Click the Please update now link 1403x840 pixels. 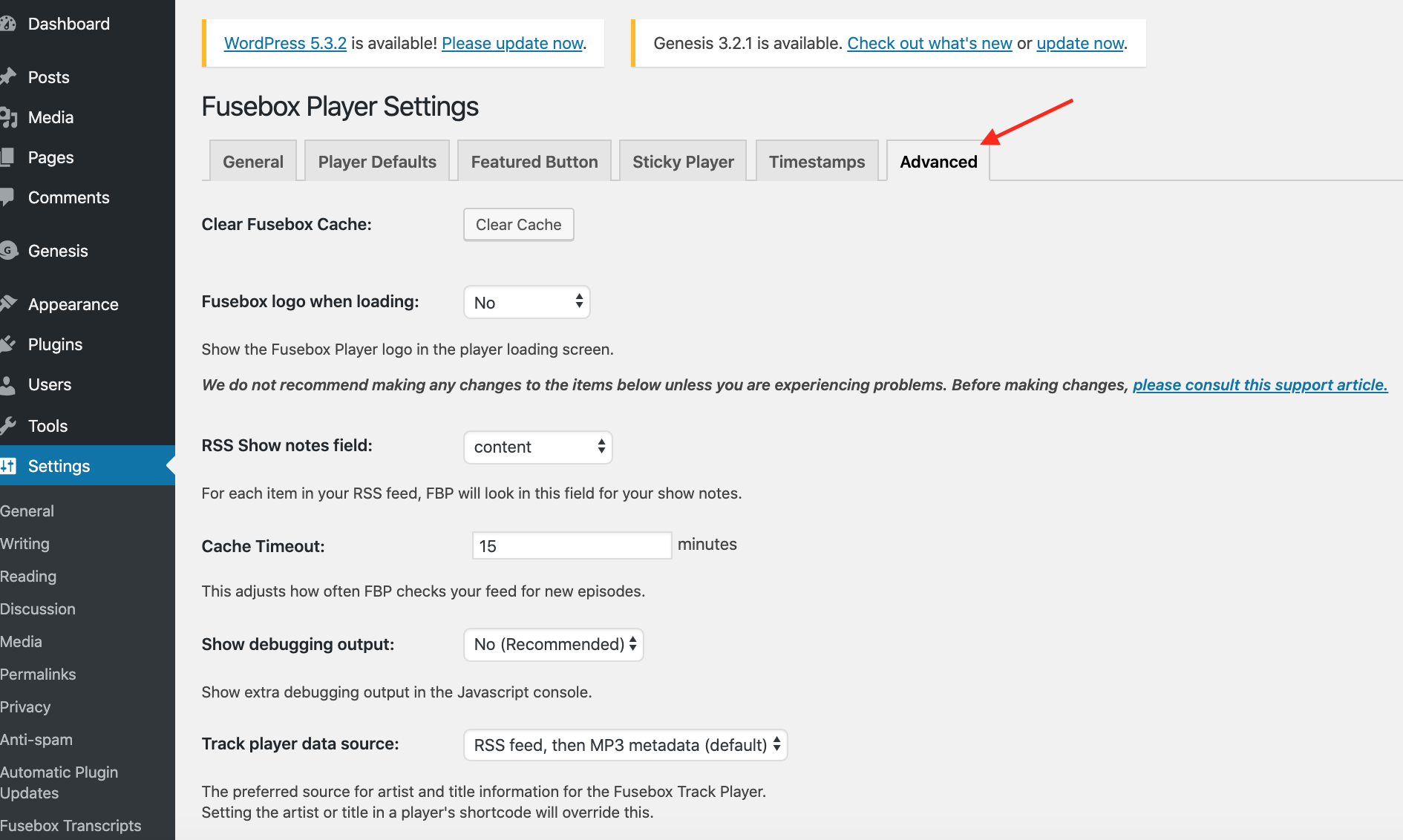point(512,43)
